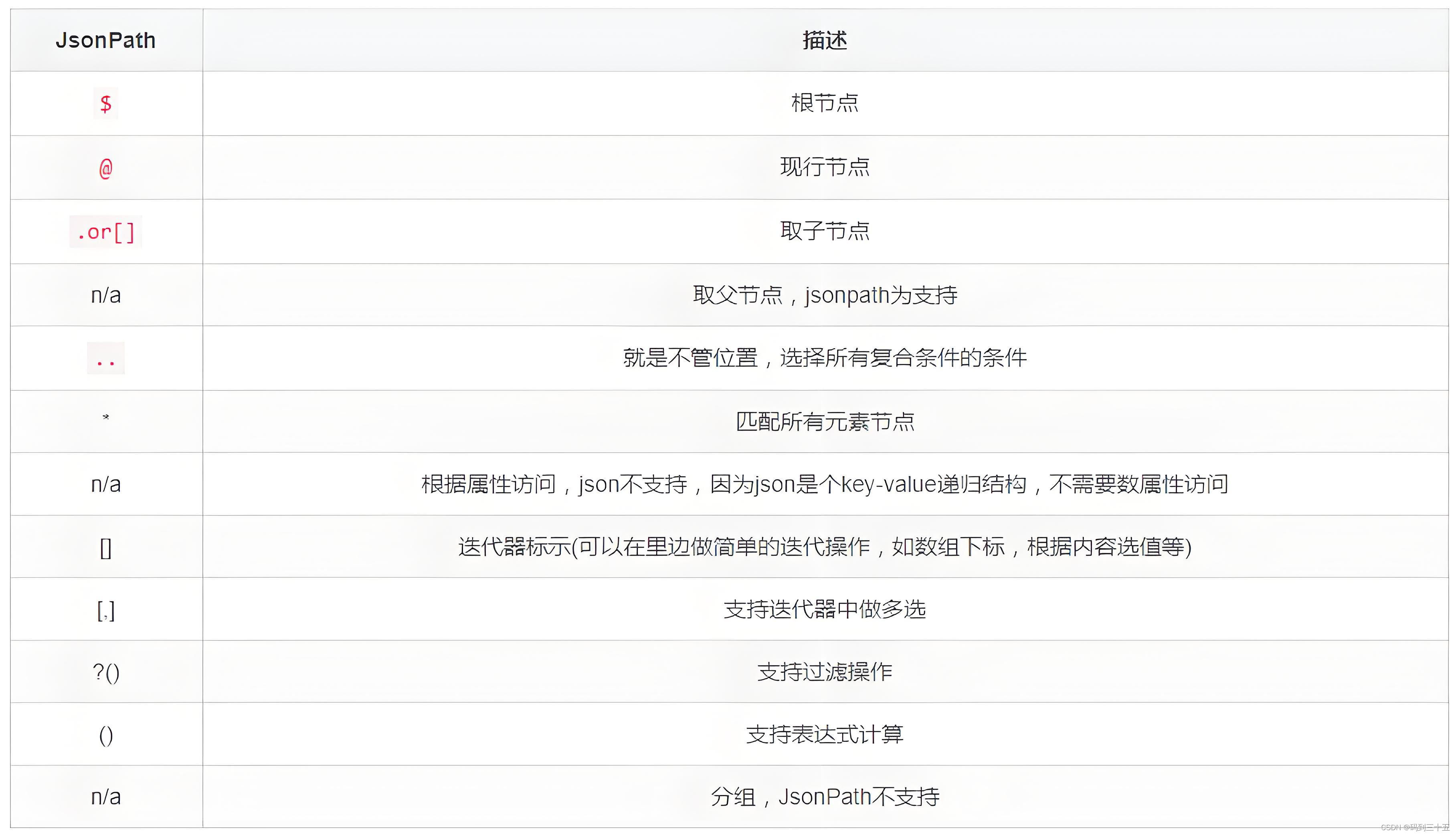Click 支持迭代器中做多选 description
This screenshot has width=1456, height=835.
tap(824, 609)
